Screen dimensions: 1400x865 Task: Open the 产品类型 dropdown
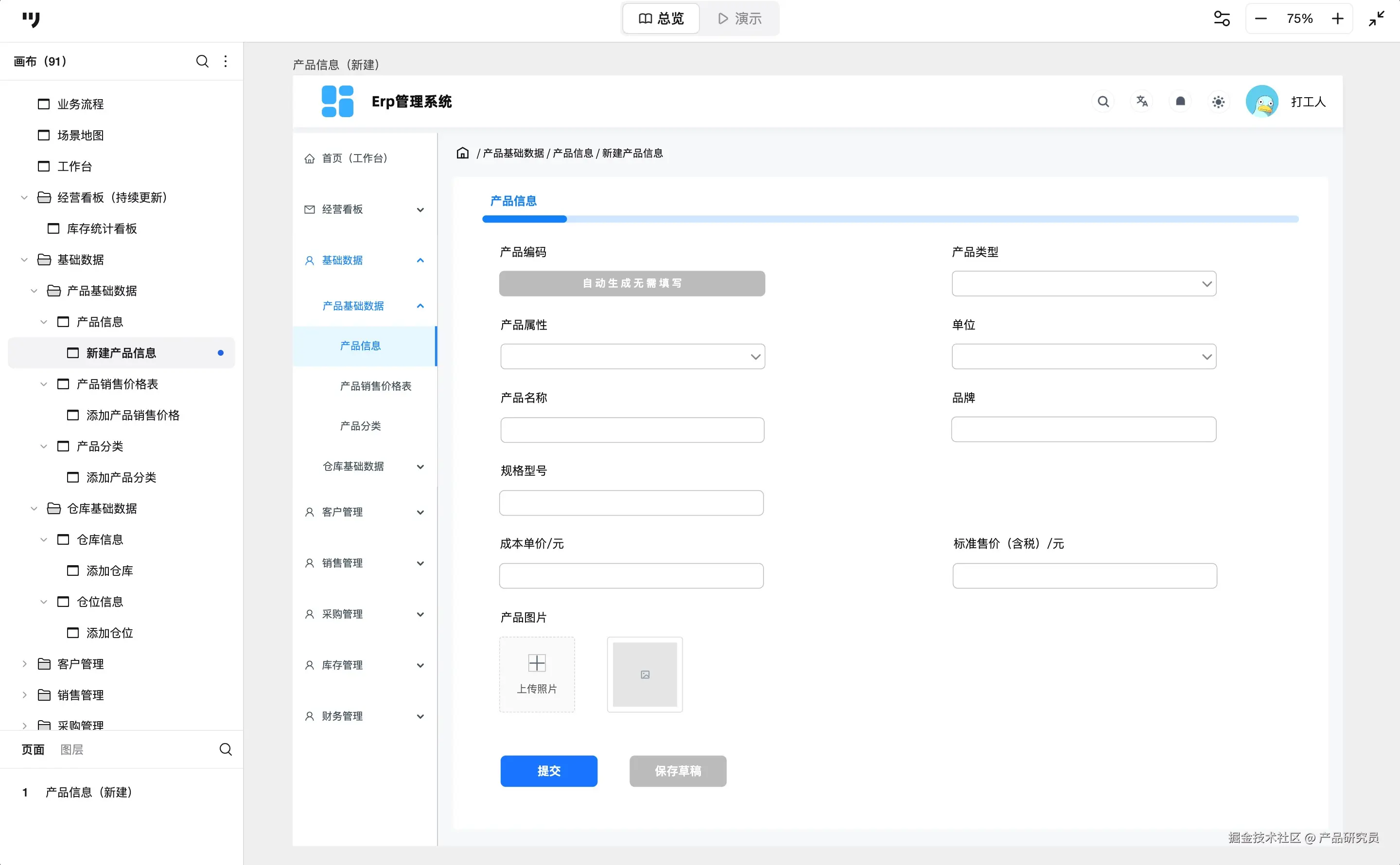click(1084, 284)
